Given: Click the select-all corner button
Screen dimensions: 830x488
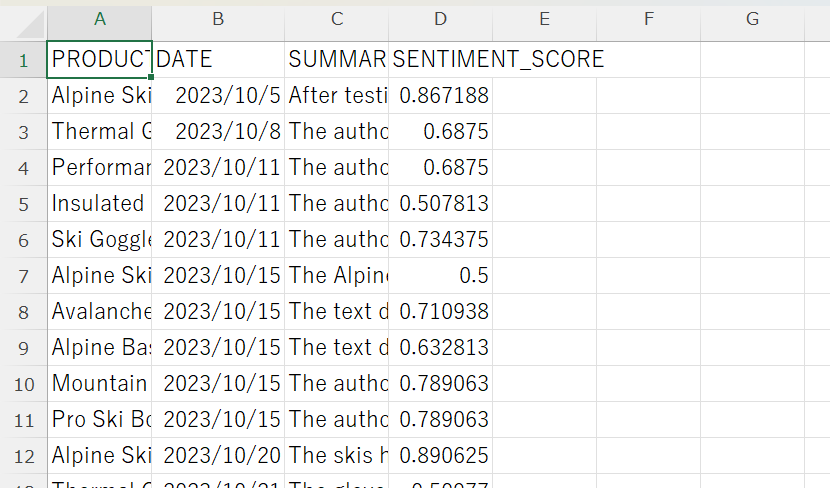Looking at the screenshot, I should point(23,20).
